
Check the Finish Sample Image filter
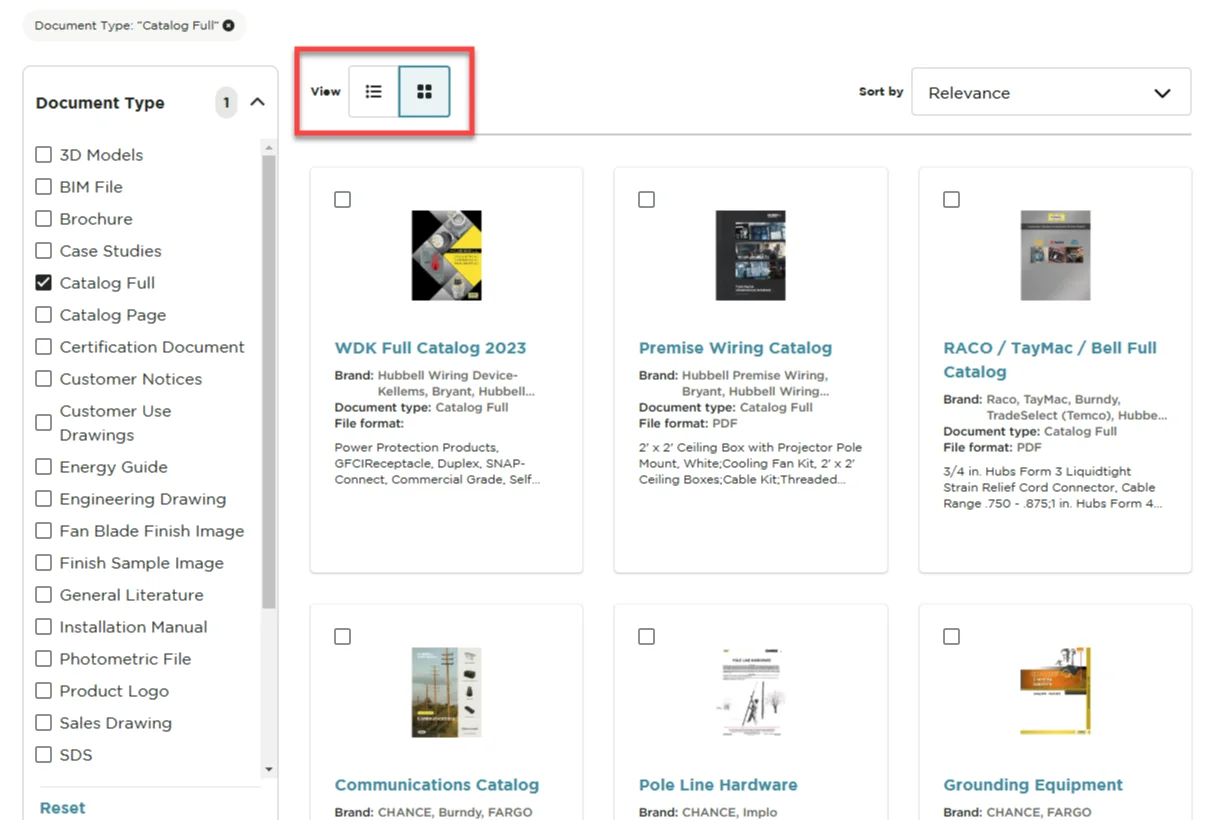pos(44,562)
